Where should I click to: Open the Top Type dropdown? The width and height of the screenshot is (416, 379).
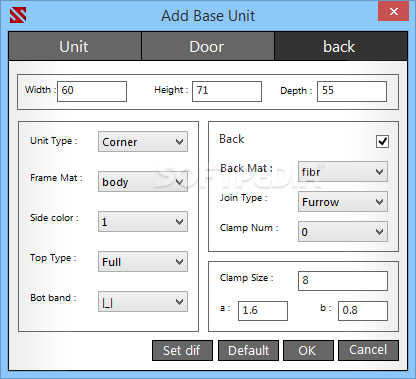click(x=143, y=262)
